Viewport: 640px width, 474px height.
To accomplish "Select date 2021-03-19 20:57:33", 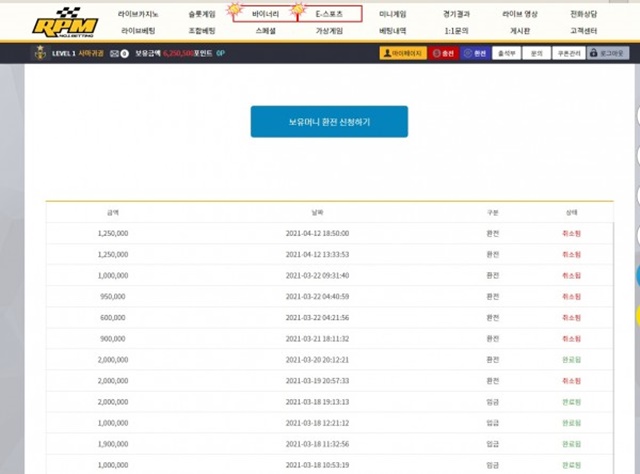I will click(317, 381).
